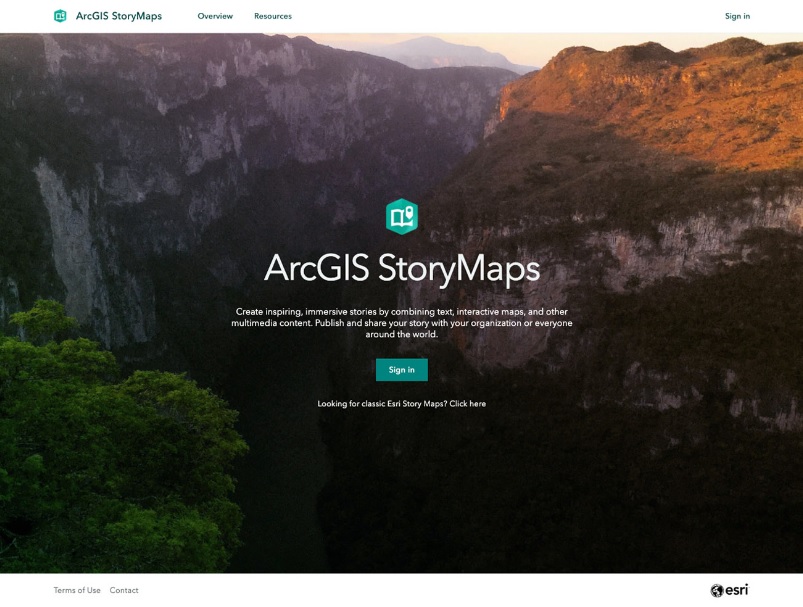Click the 'Create inspiring, immersive stories' description text

click(402, 323)
